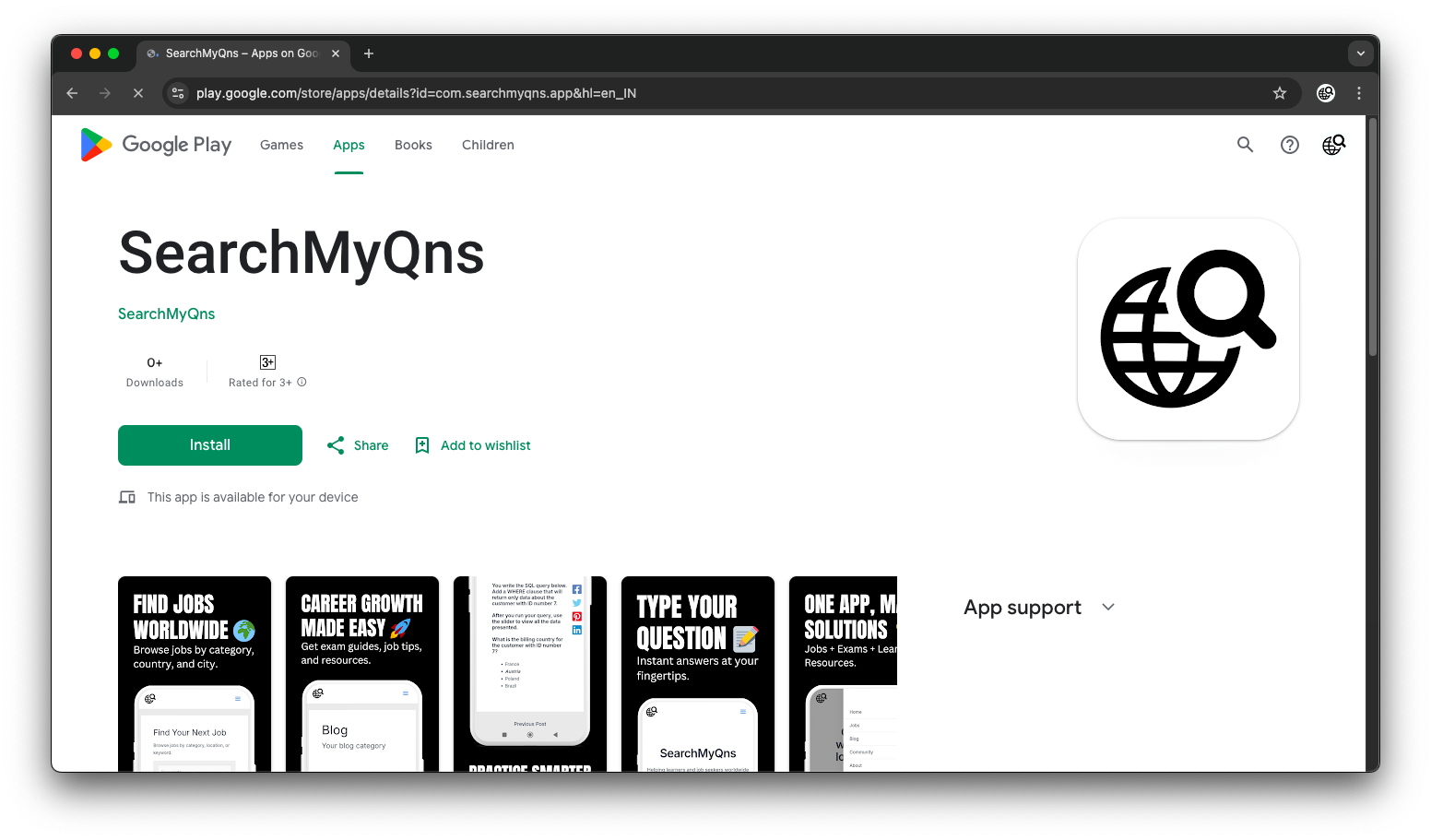1431x840 pixels.
Task: Open the Find Jobs Worldwide screenshot
Action: pos(195,674)
